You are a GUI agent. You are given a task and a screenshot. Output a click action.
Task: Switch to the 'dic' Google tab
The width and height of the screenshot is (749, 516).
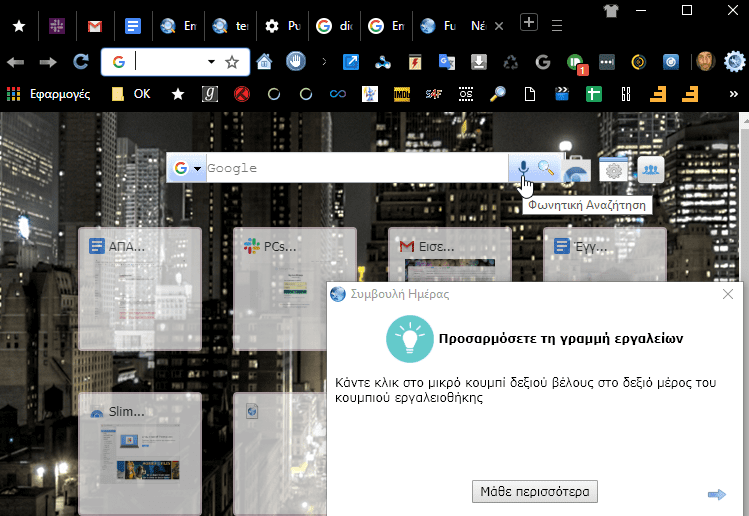(x=334, y=26)
